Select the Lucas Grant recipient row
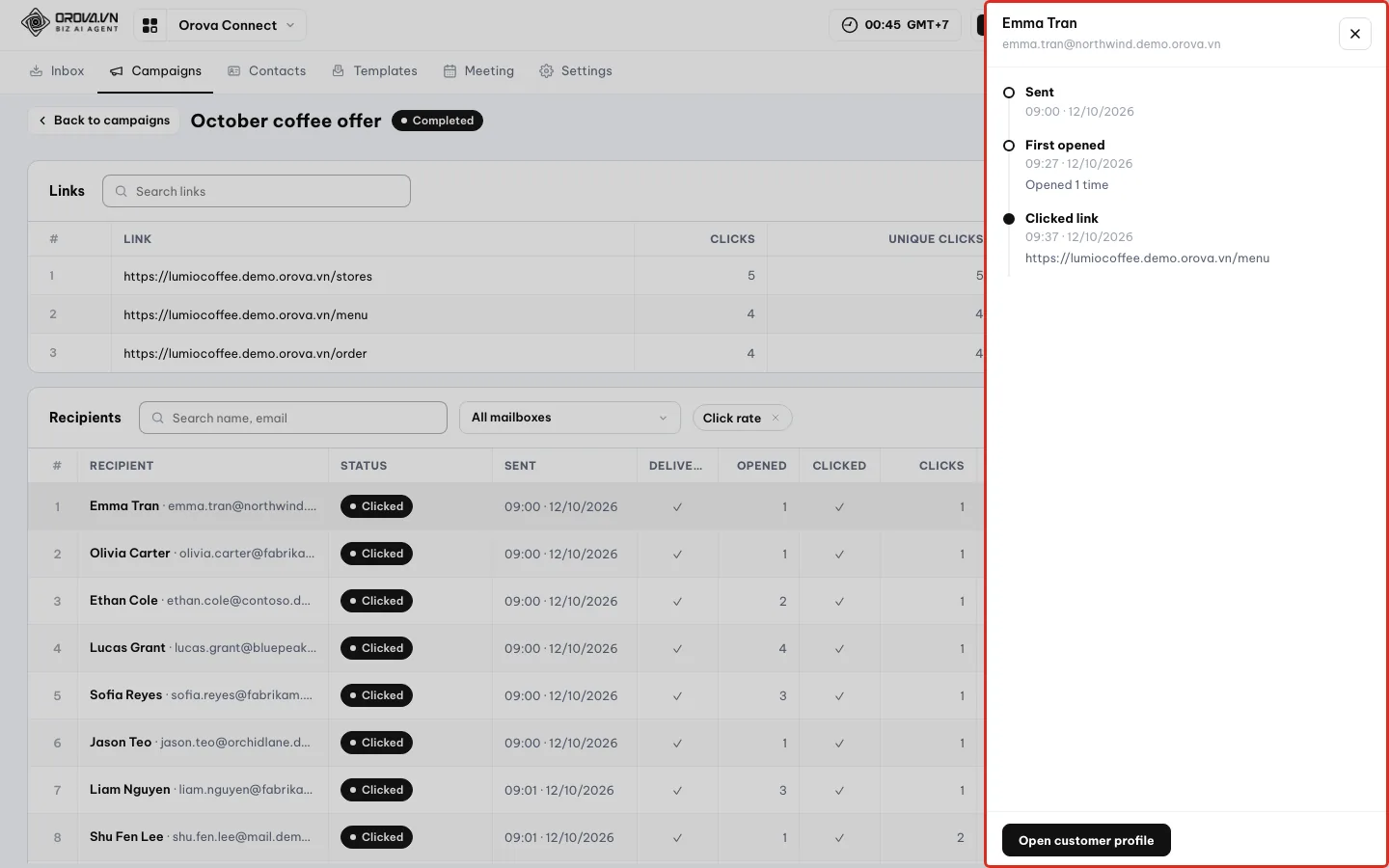The image size is (1389, 868). click(x=505, y=648)
